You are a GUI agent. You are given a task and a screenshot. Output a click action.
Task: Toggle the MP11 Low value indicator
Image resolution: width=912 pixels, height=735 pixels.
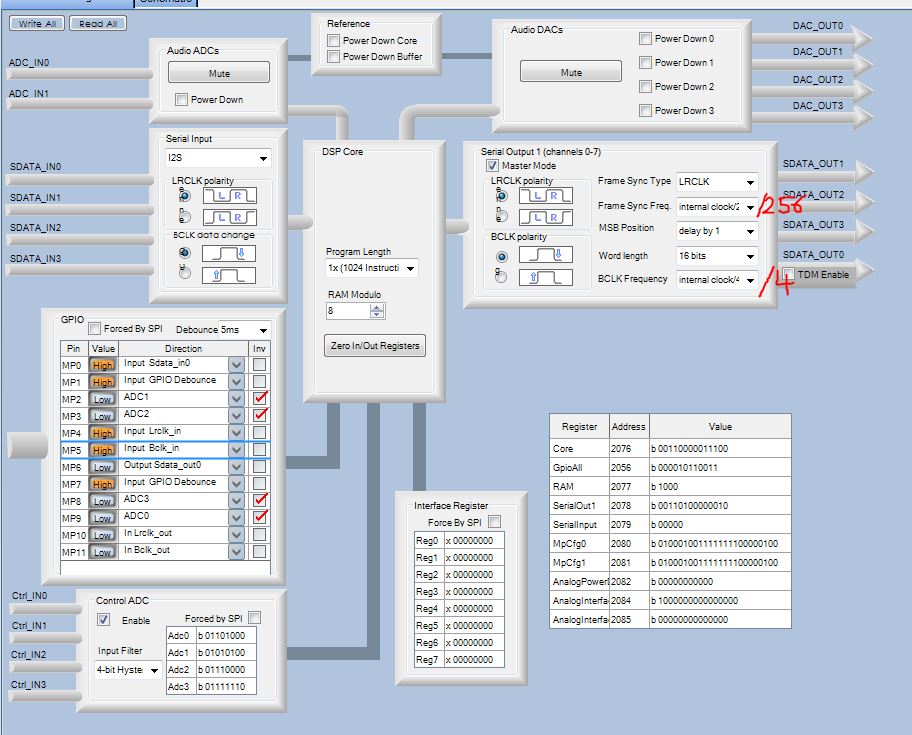[x=103, y=552]
